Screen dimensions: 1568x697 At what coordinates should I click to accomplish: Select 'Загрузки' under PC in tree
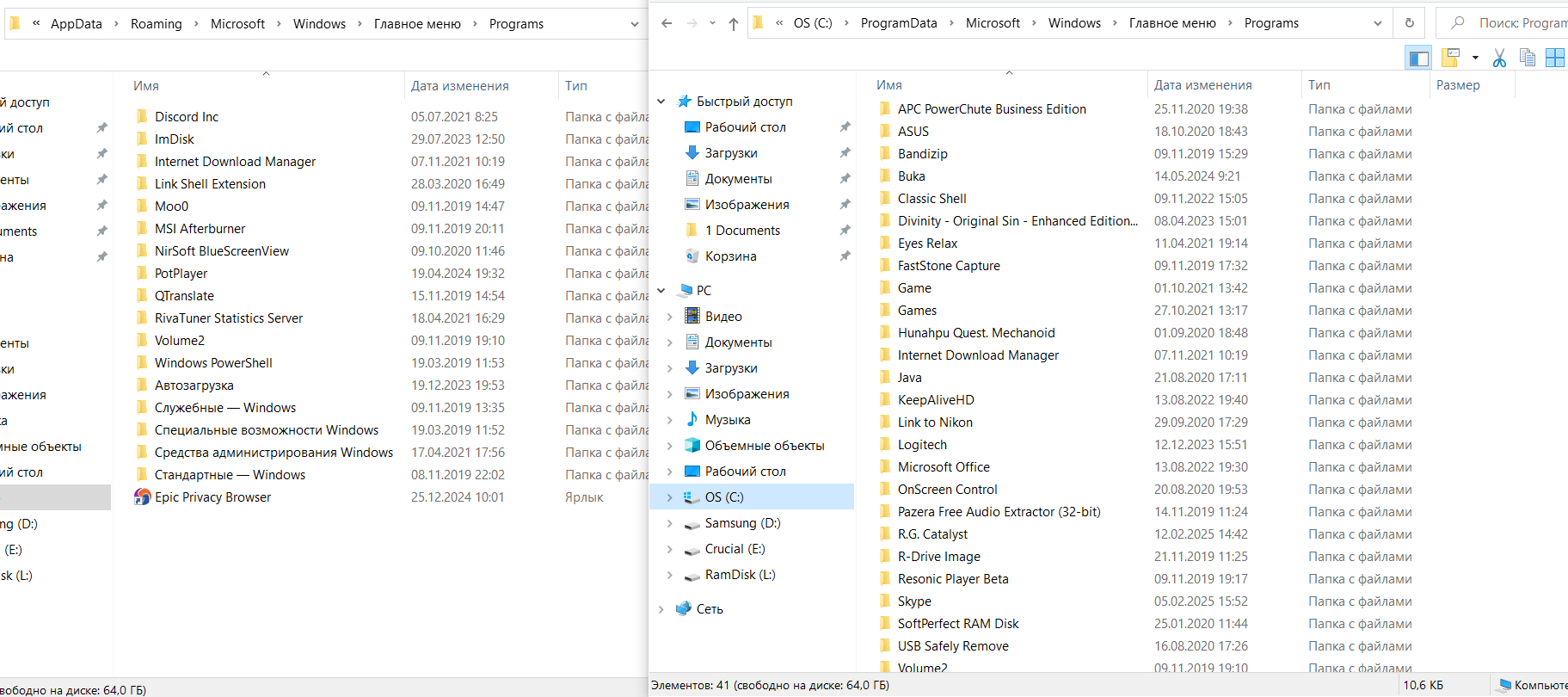(731, 368)
